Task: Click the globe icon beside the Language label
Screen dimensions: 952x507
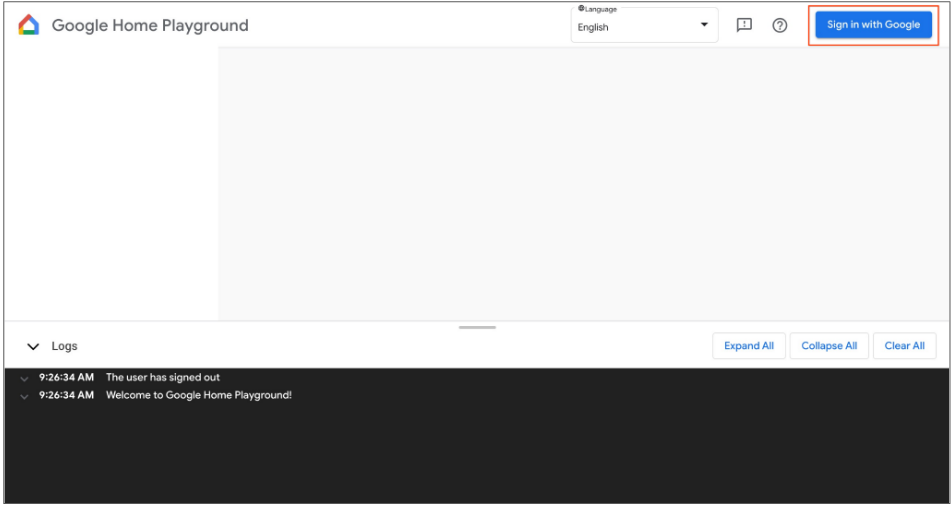Action: (x=581, y=9)
